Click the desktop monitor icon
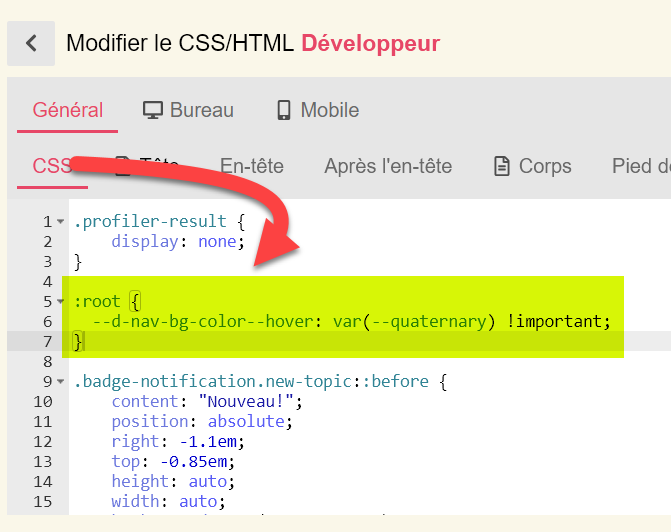Image resolution: width=671 pixels, height=532 pixels. tap(153, 110)
